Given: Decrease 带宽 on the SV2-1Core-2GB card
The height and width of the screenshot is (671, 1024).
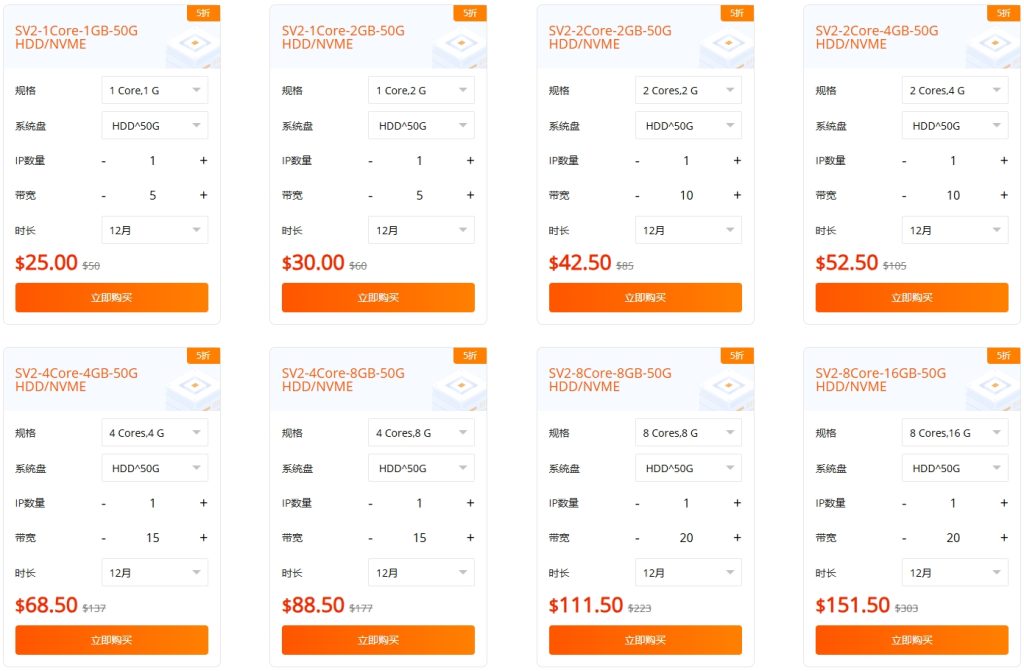Looking at the screenshot, I should coord(370,194).
